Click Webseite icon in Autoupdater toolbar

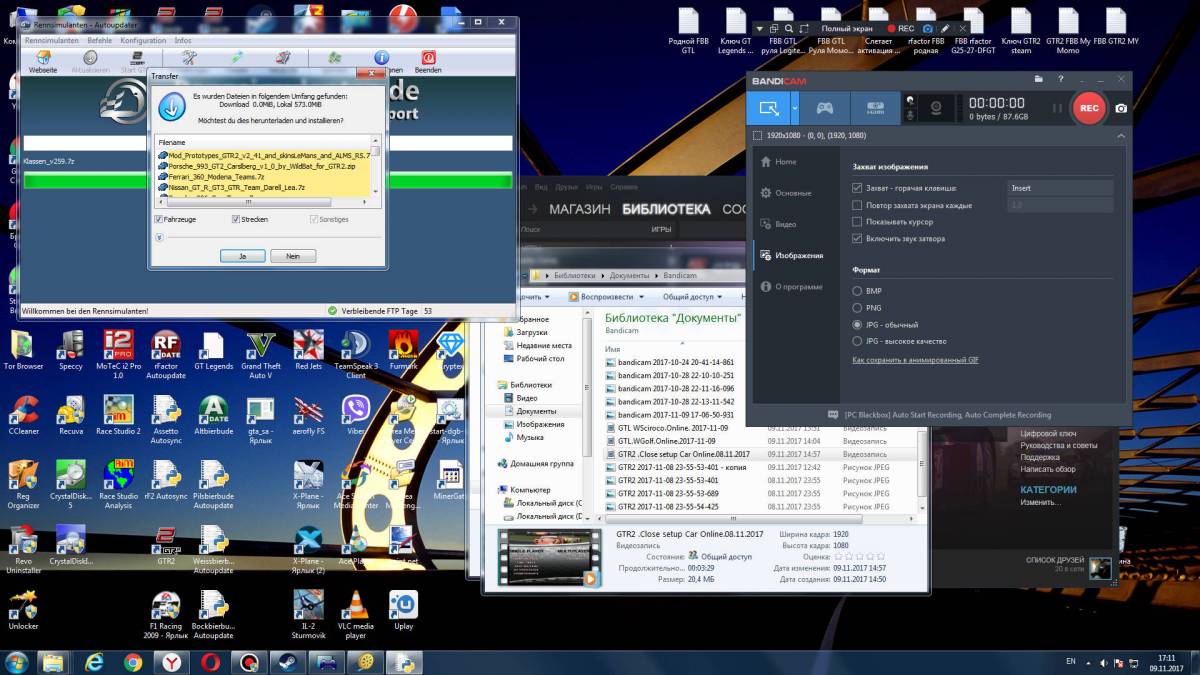(x=43, y=59)
